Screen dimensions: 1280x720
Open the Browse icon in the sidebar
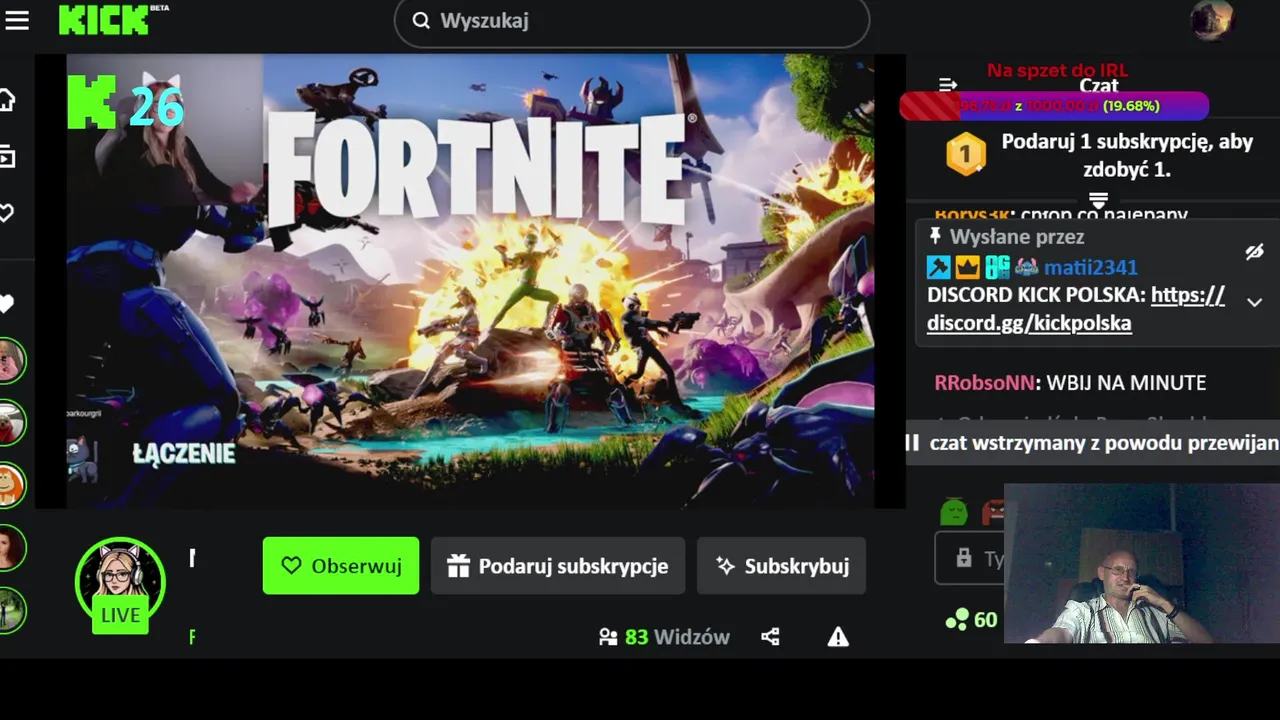7,156
